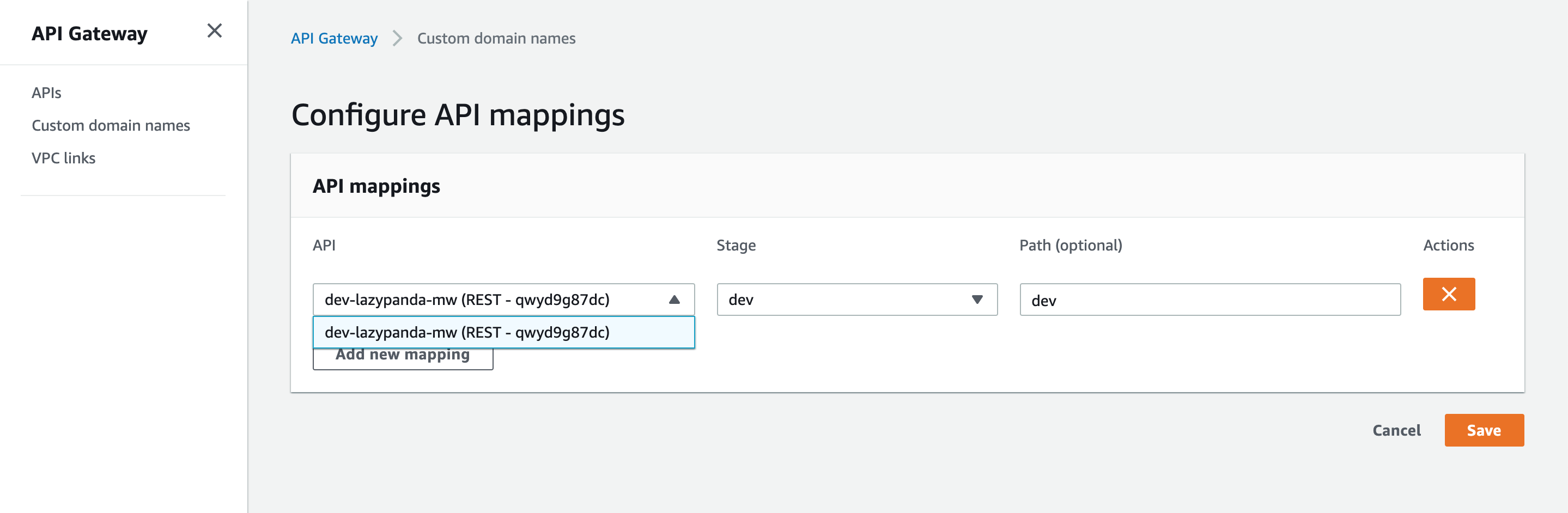Close the API Gateway sidebar panel

point(214,30)
